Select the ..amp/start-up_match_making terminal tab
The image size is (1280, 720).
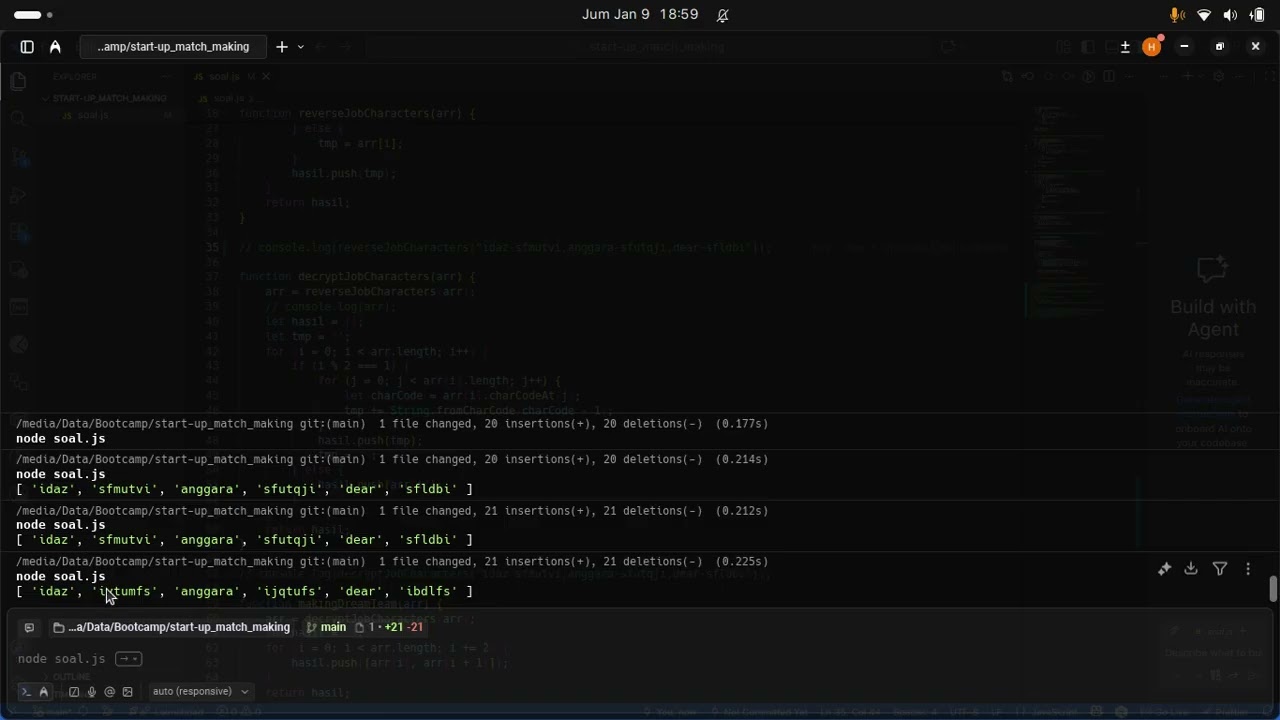(172, 47)
